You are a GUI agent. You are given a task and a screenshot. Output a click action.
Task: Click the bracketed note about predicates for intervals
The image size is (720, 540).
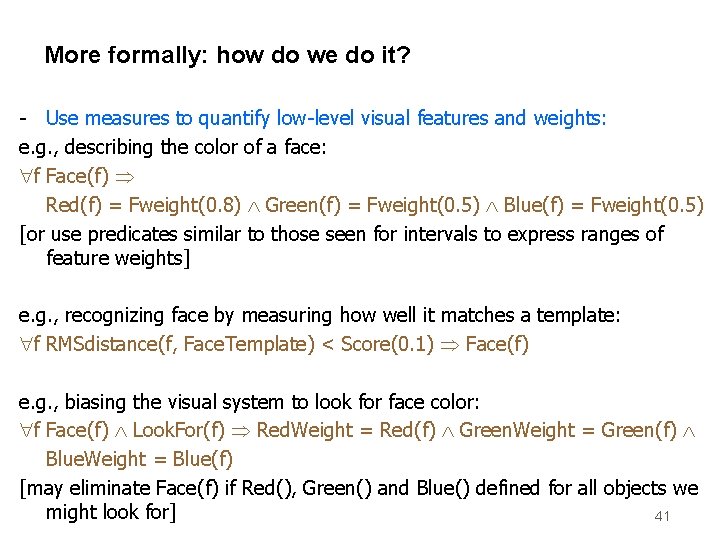pyautogui.click(x=342, y=246)
